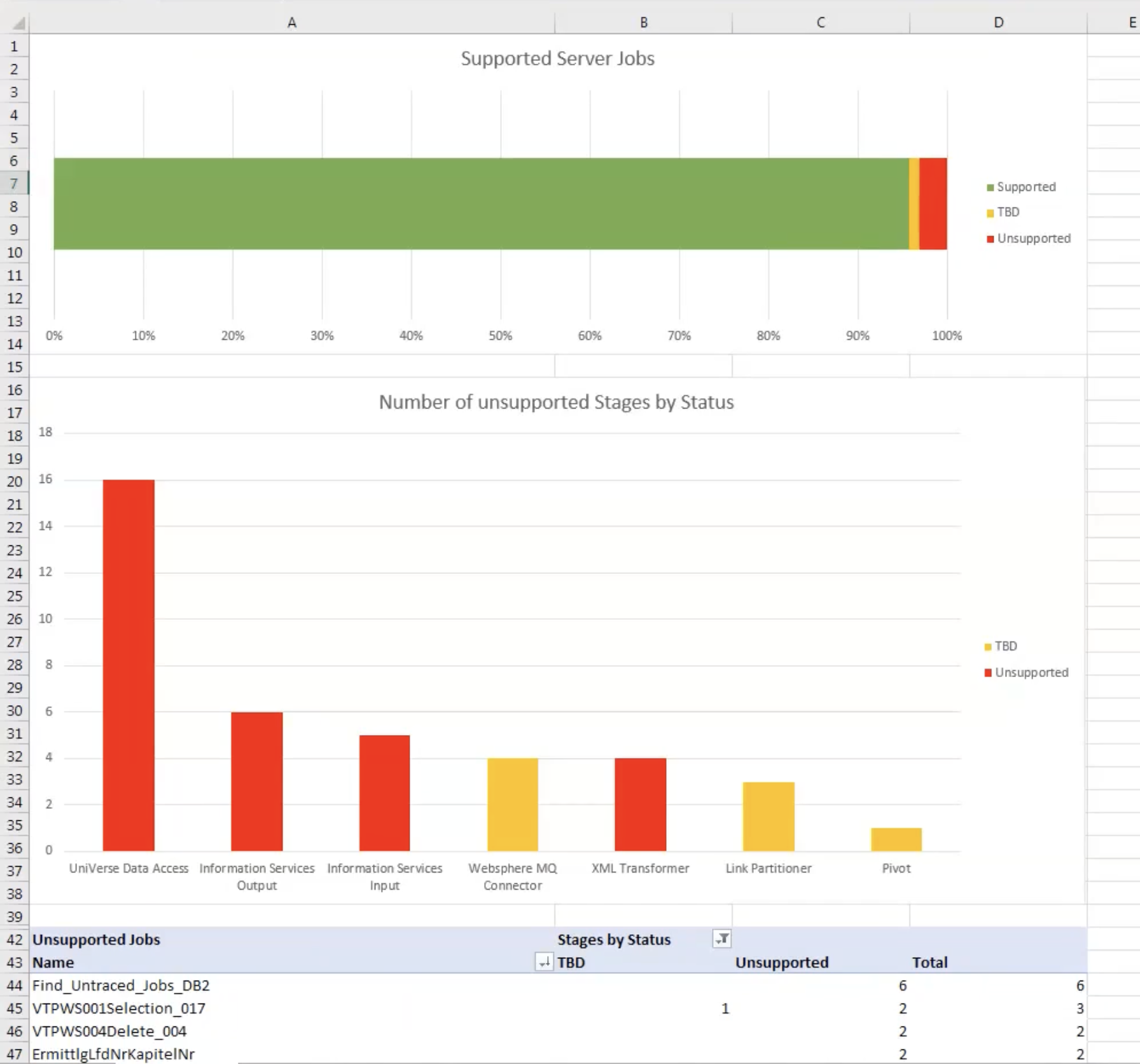1140x1064 pixels.
Task: Select the VTPWS004Delete_004 job cell
Action: (109, 1031)
